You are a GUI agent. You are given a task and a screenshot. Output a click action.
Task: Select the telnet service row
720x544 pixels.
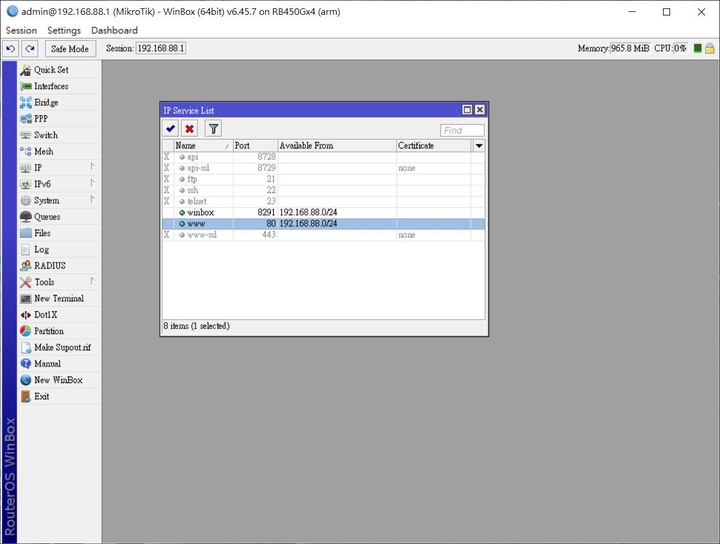324,201
